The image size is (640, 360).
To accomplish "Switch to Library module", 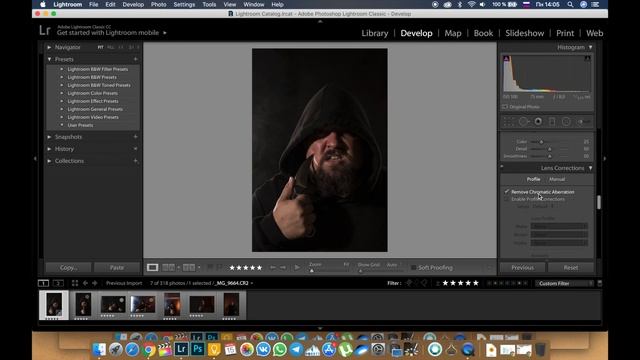I will coord(375,33).
